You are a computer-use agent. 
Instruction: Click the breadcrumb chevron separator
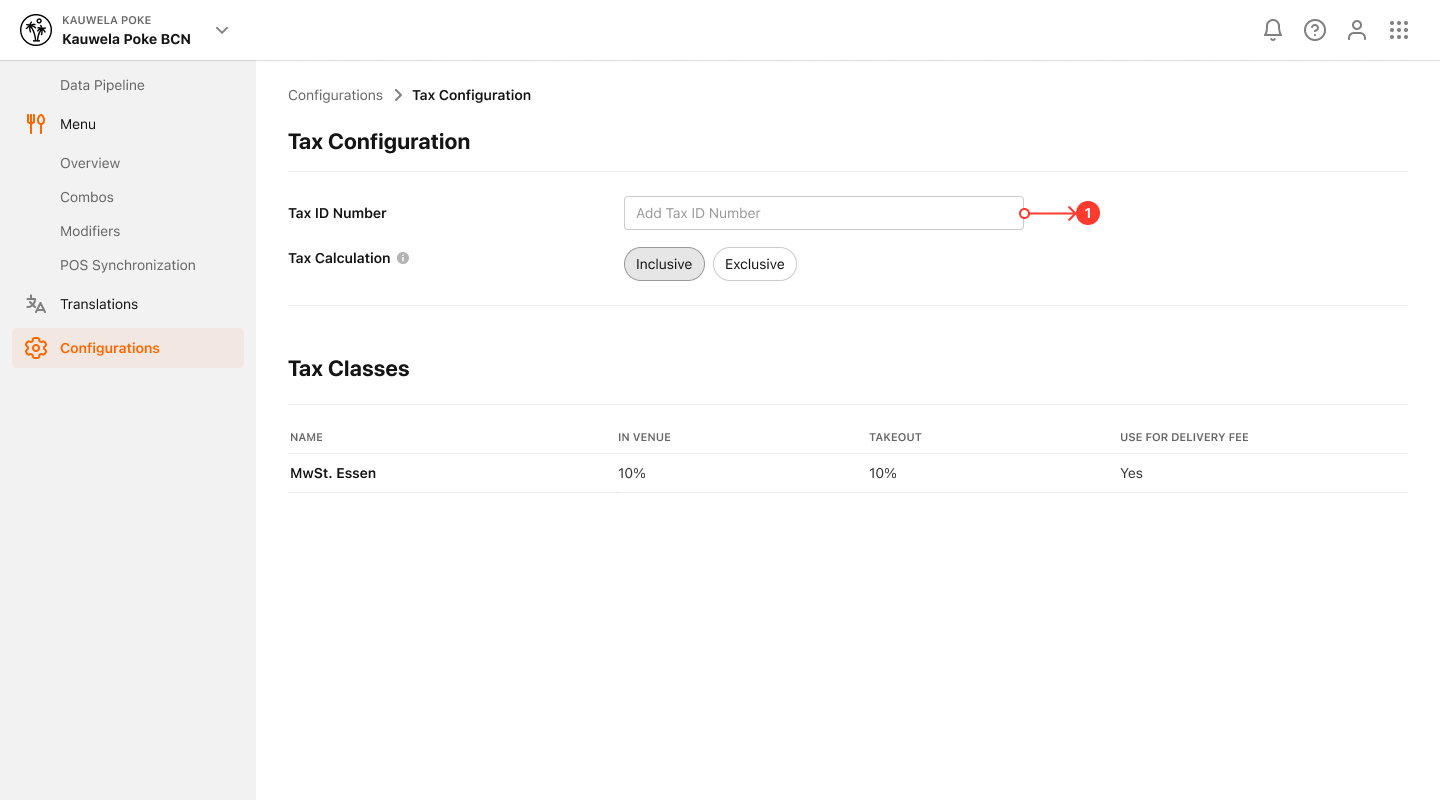pyautogui.click(x=398, y=95)
